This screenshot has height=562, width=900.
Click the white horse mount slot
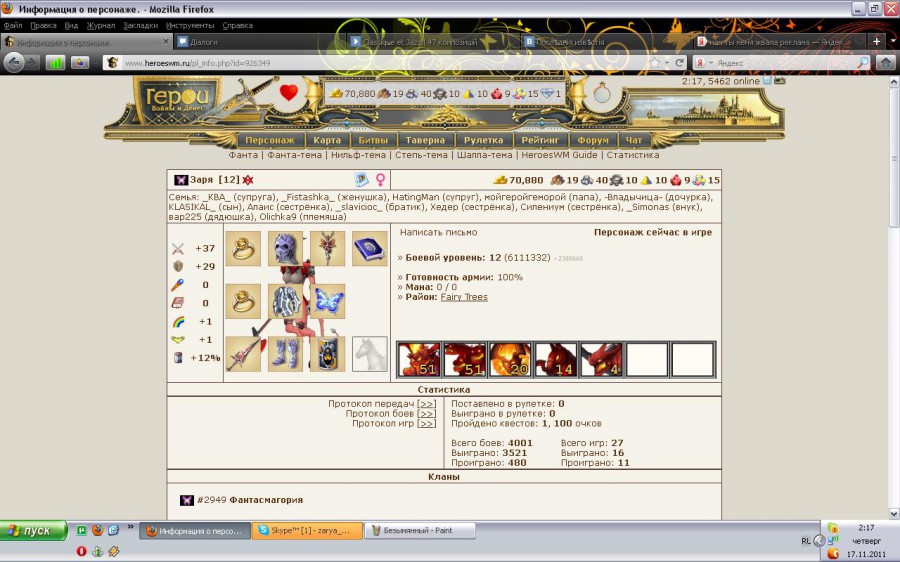coord(369,353)
